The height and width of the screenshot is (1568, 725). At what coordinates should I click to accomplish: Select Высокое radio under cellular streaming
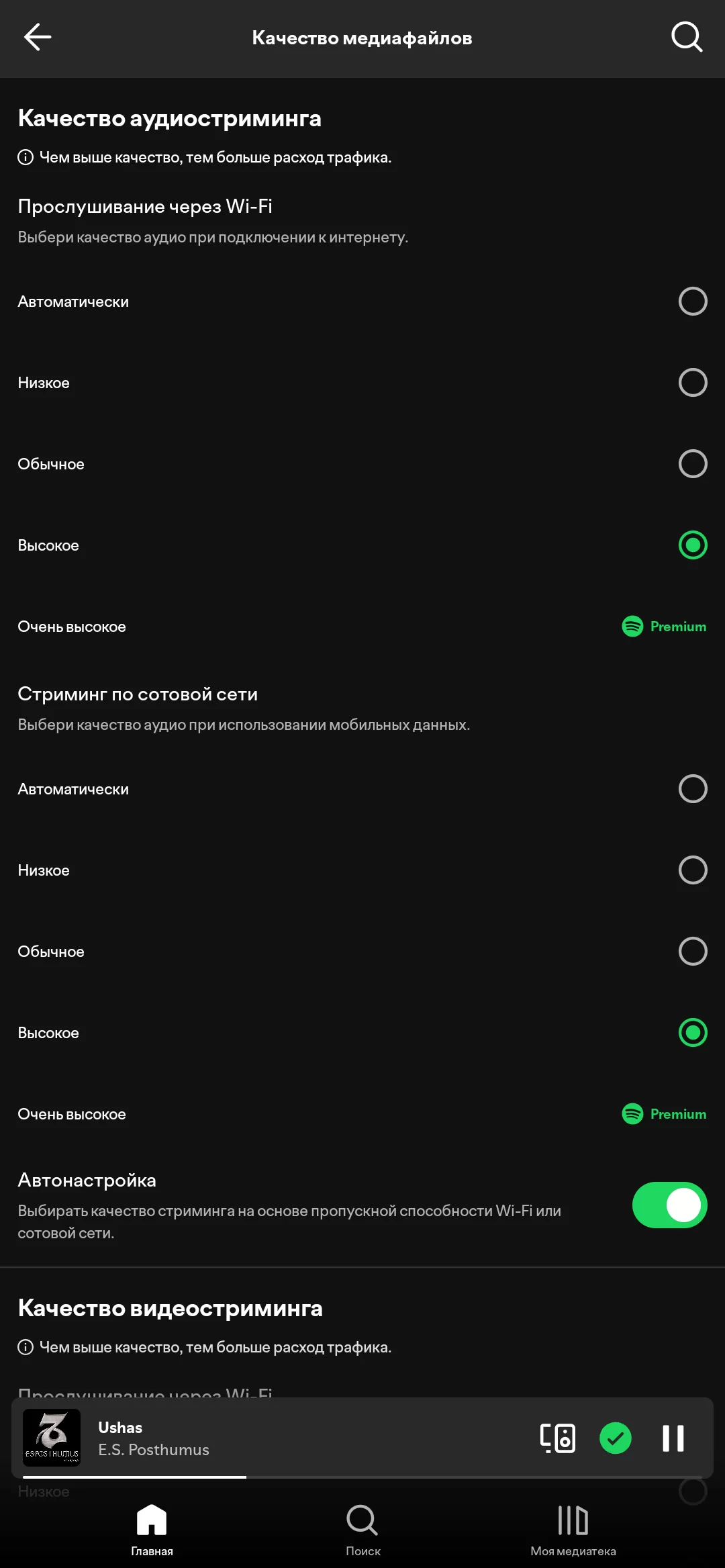pos(693,1033)
